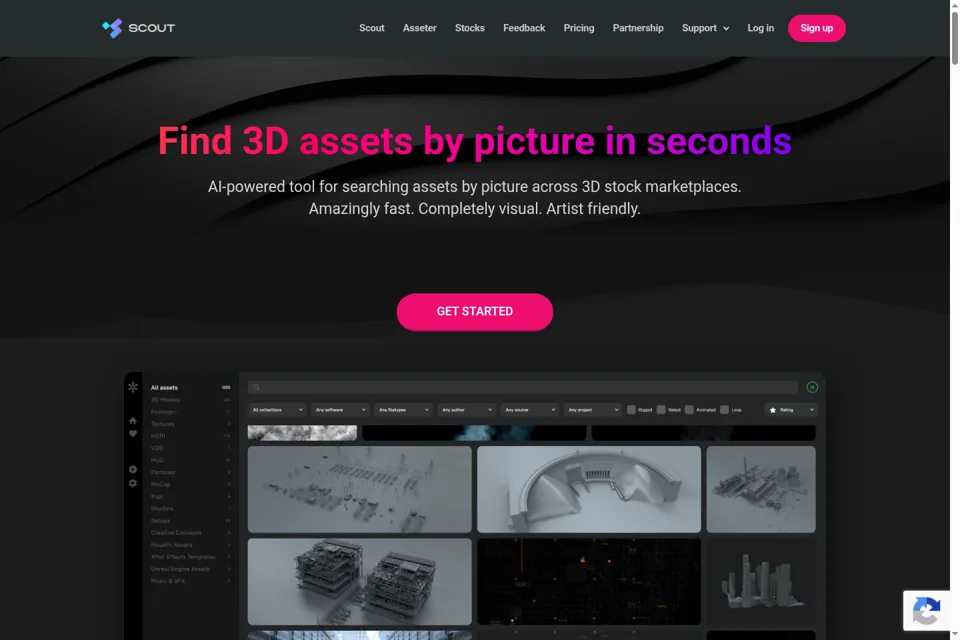Click the plus circle icon in sidebar

click(x=133, y=470)
